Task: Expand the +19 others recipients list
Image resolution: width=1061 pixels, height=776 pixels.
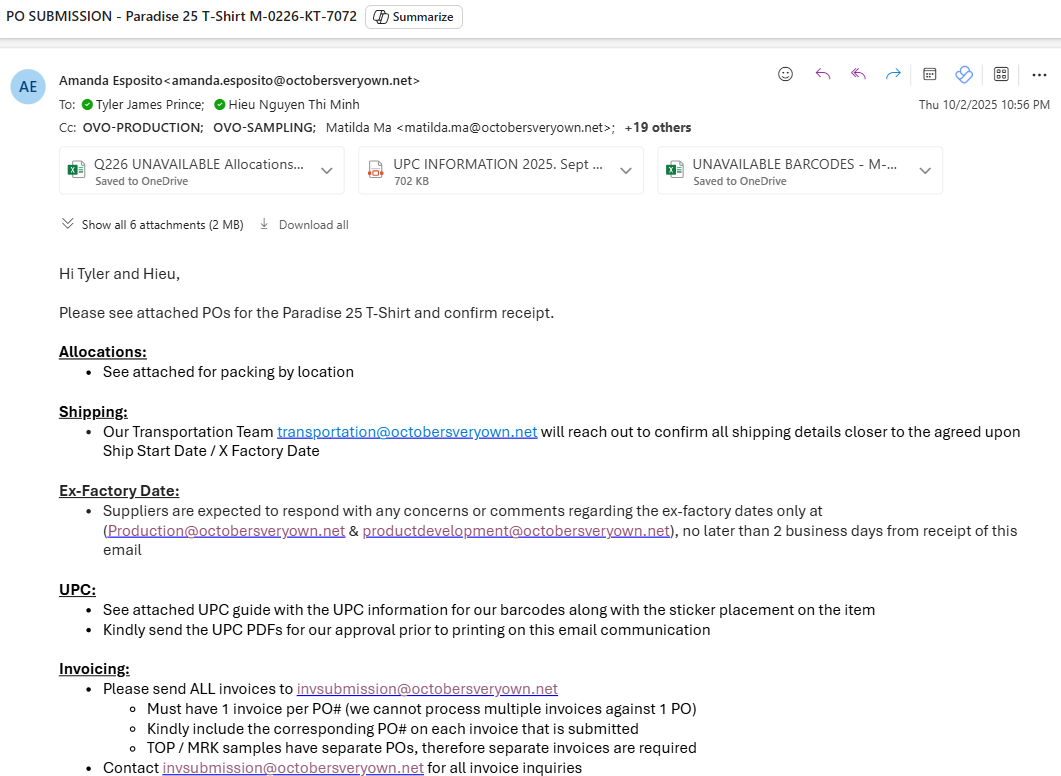Action: (x=658, y=128)
